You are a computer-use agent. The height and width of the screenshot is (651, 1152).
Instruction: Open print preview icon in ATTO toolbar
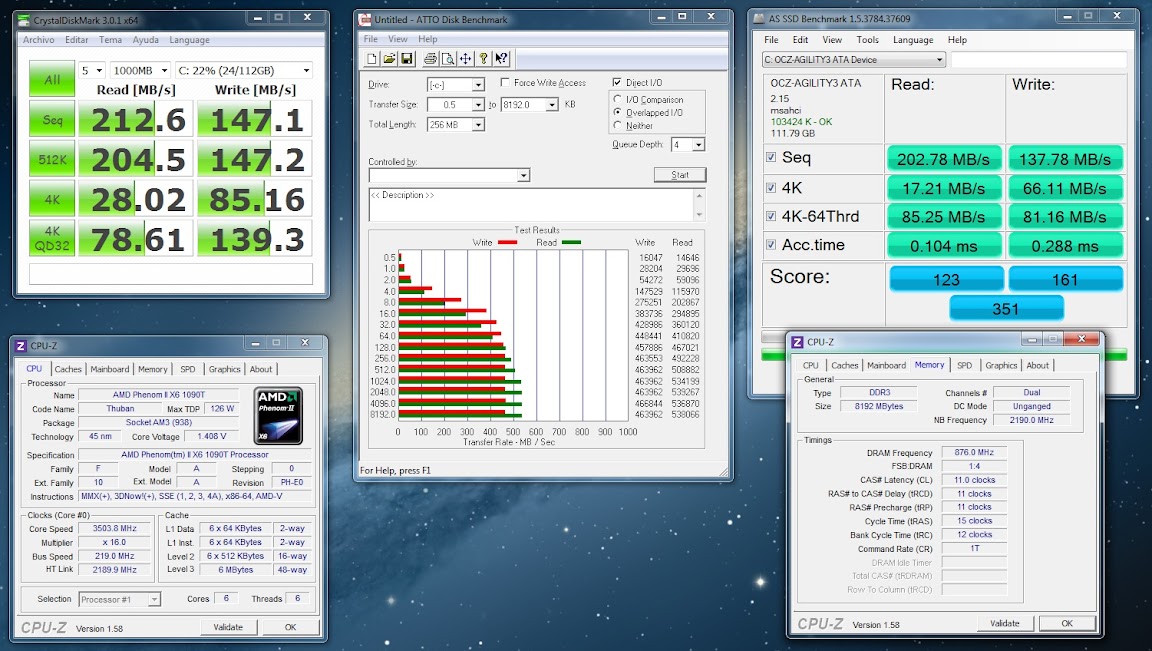pyautogui.click(x=448, y=59)
